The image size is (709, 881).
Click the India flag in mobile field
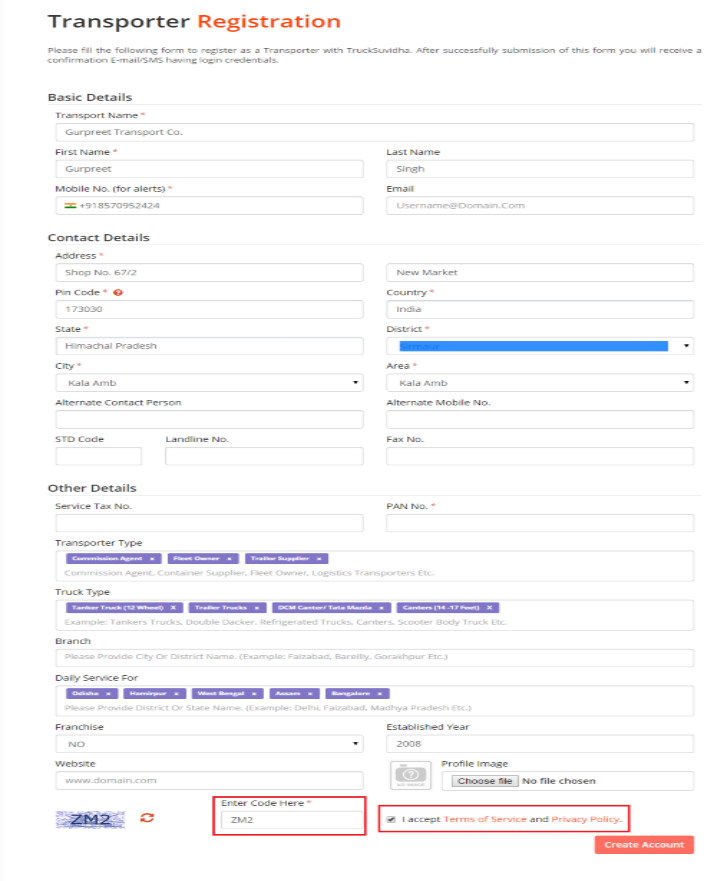[70, 205]
